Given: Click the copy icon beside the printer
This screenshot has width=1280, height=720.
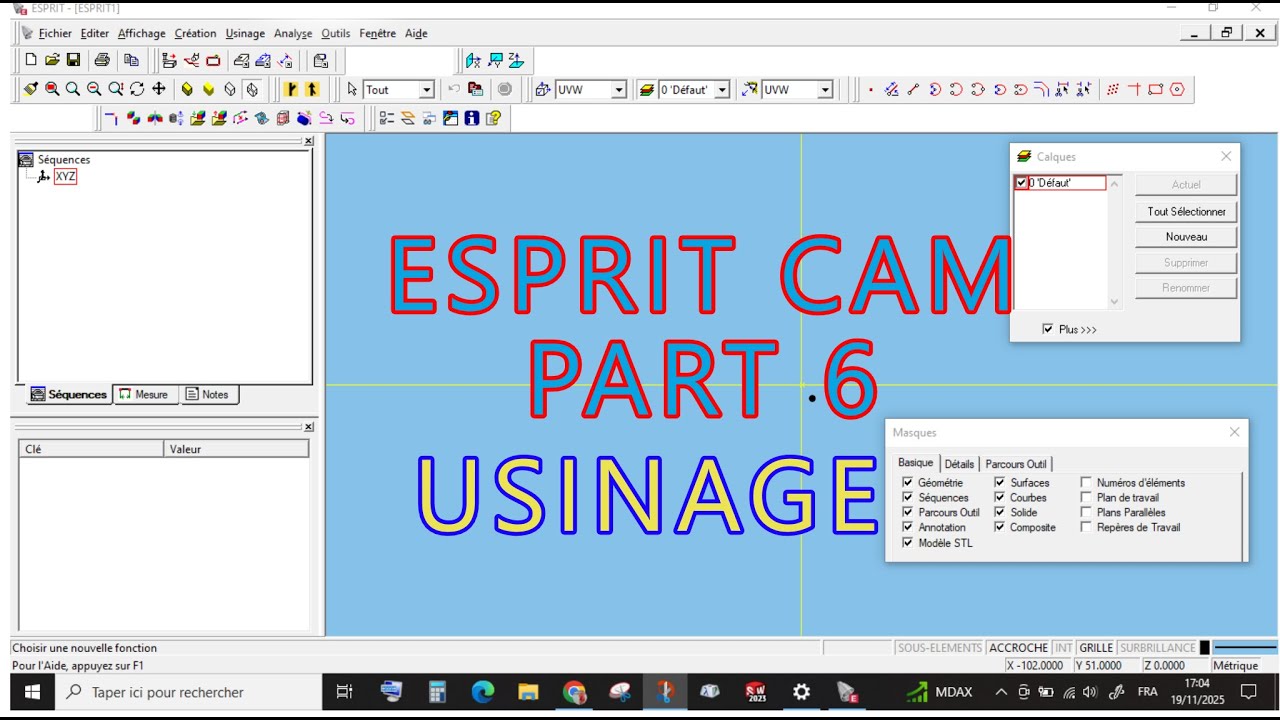Looking at the screenshot, I should pos(131,60).
